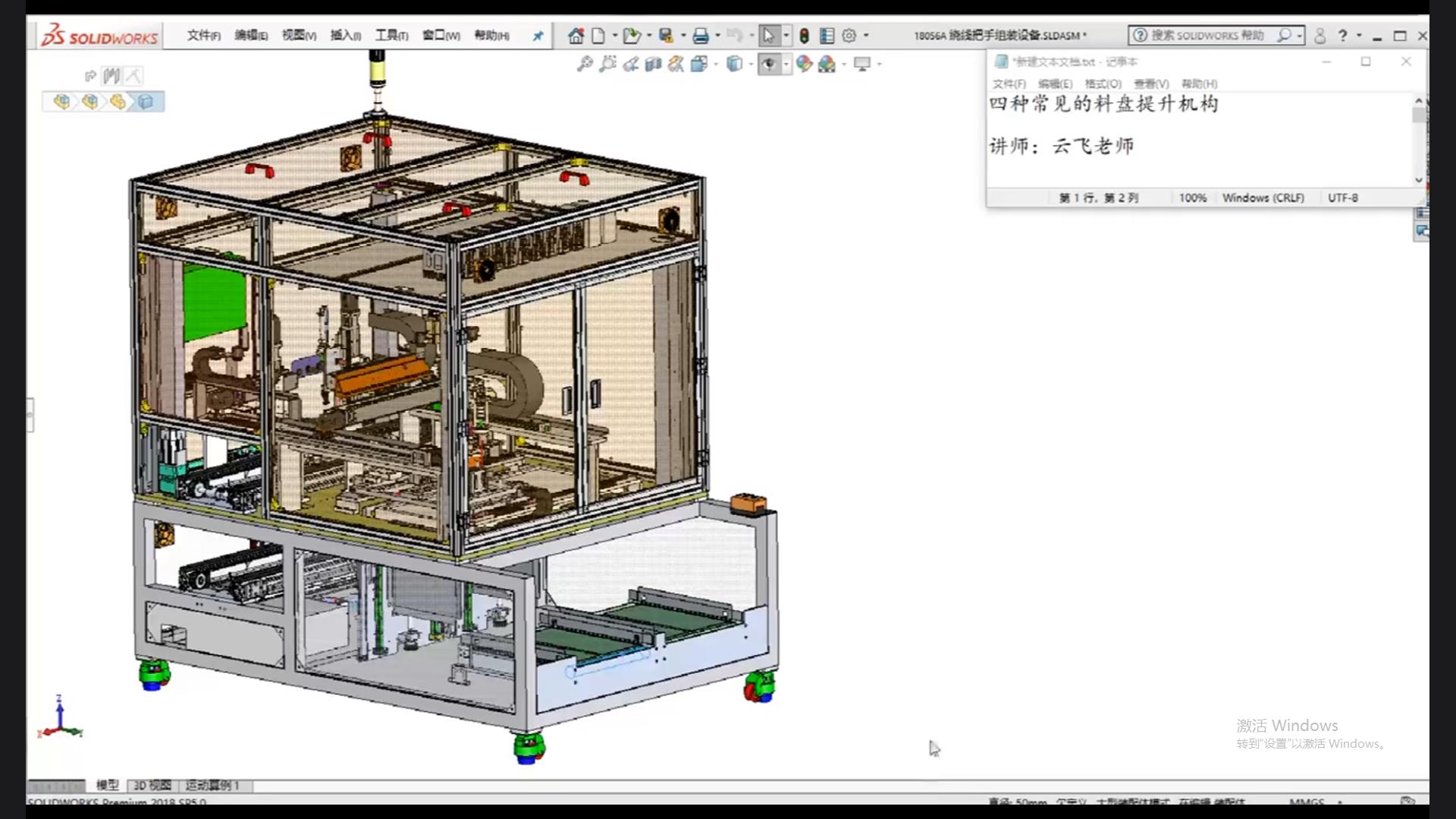Click the search magnifier icon
This screenshot has height=819, width=1456.
click(1284, 36)
